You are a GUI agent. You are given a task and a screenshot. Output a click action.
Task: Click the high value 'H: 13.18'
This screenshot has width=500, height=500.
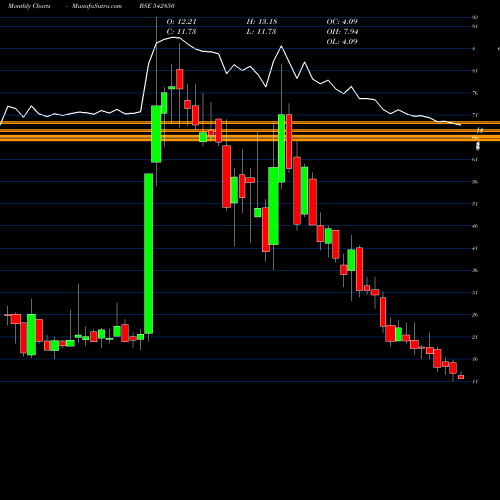coord(262,22)
